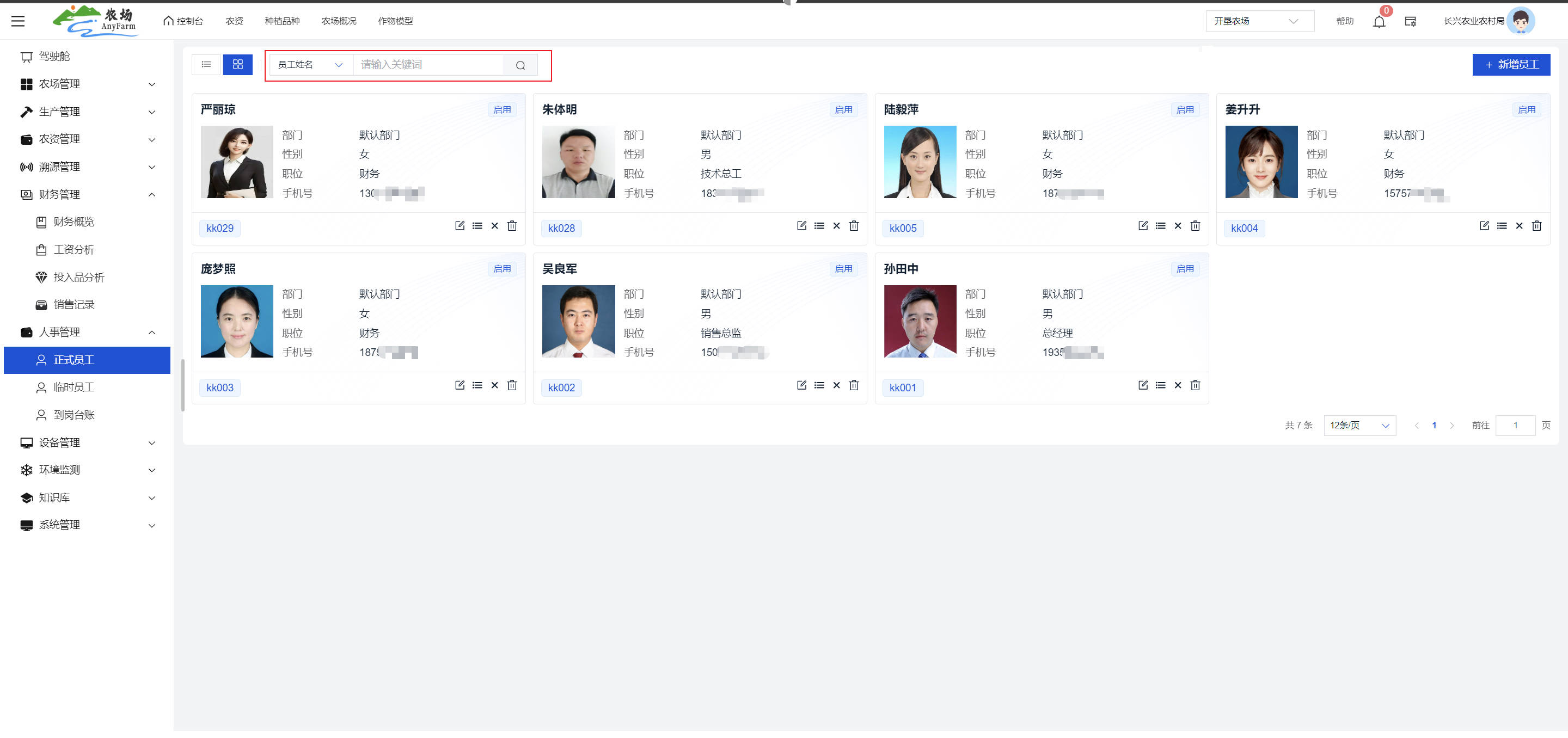Click the kk003 employee code tag
This screenshot has height=738, width=1568.
click(220, 388)
